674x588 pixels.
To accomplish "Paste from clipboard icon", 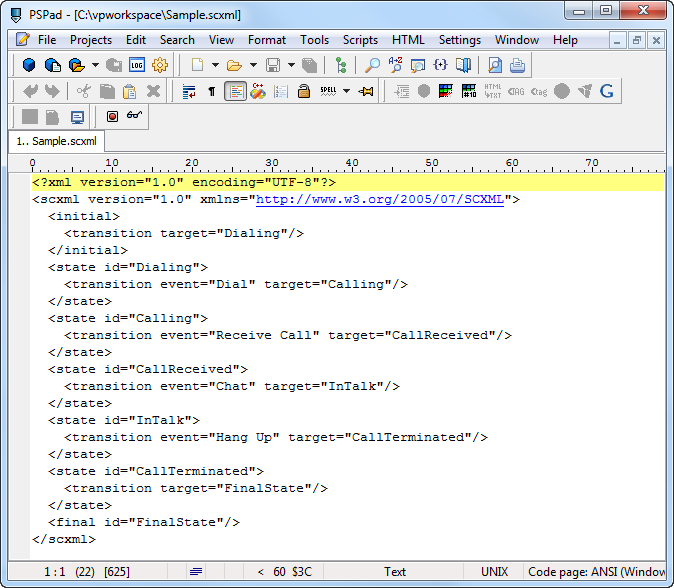I will point(129,91).
